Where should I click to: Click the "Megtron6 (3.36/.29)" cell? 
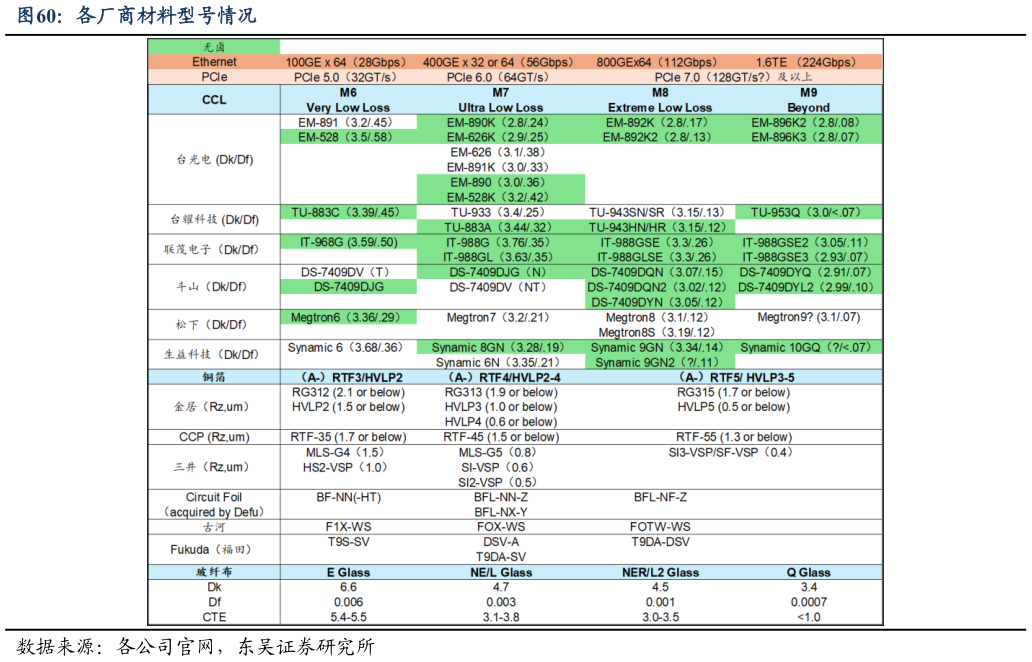coord(346,317)
